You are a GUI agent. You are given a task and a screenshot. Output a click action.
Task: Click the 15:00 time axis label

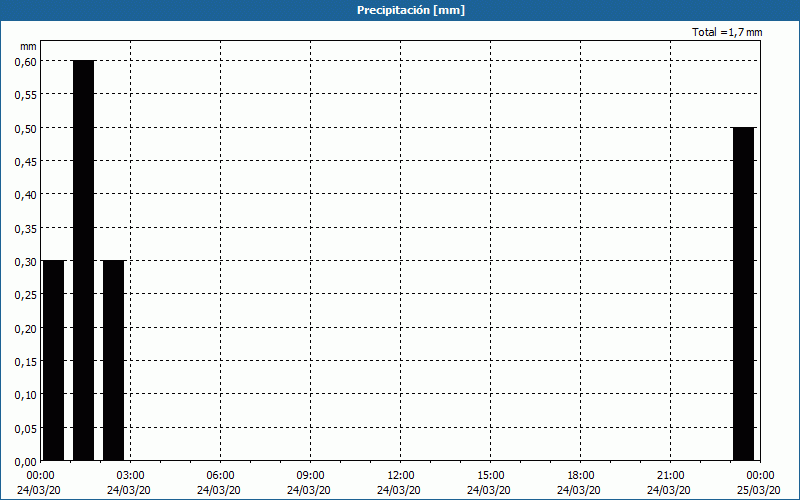pyautogui.click(x=490, y=476)
